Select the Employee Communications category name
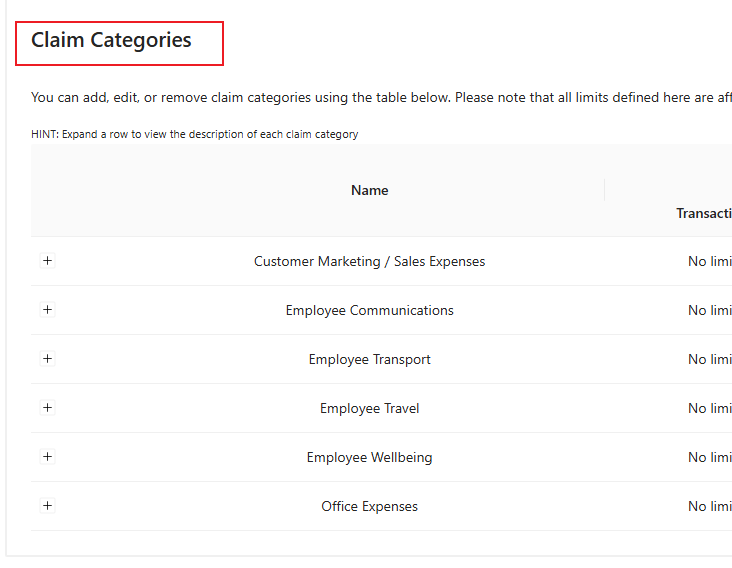This screenshot has width=732, height=568. coord(369,310)
